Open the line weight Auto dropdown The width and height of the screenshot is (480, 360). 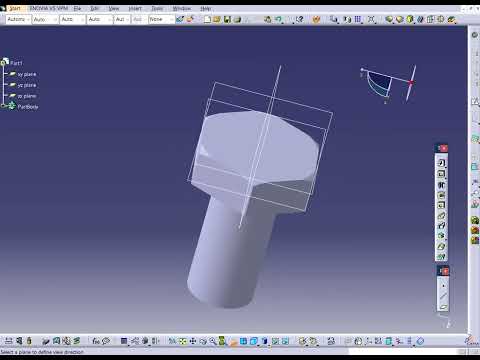click(73, 19)
